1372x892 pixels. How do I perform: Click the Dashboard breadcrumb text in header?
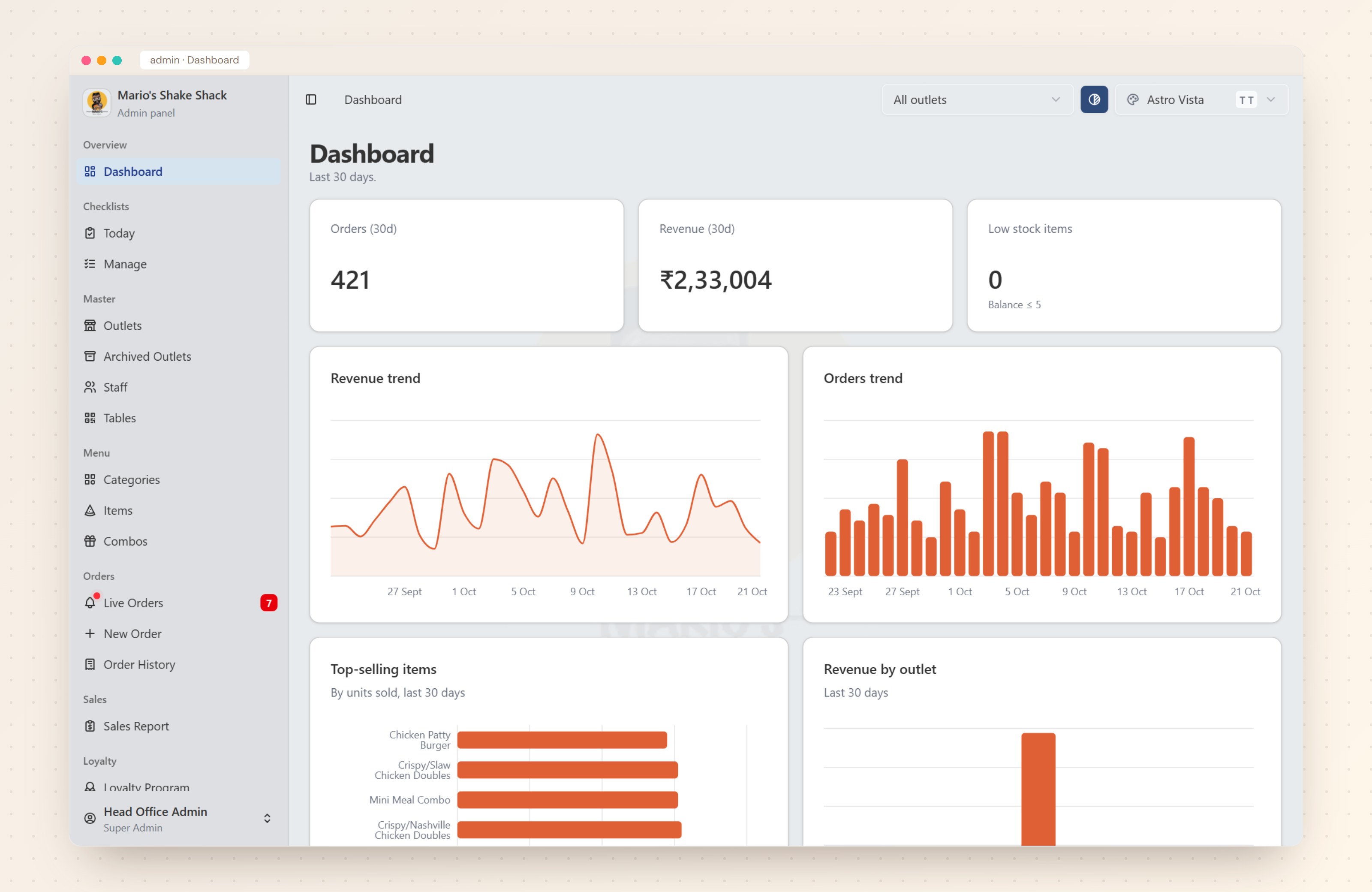click(x=373, y=100)
